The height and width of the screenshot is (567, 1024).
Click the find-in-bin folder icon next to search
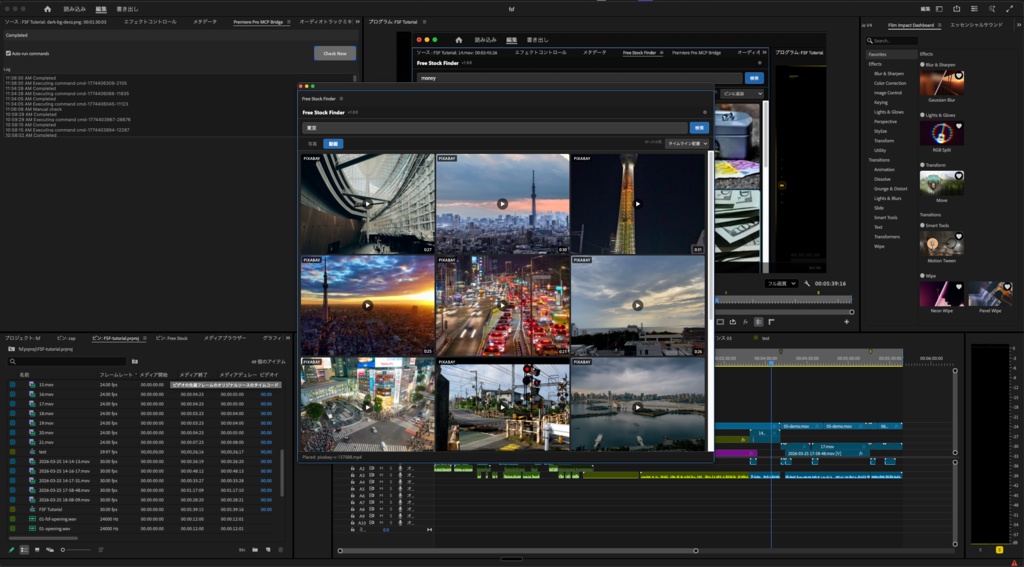135,361
